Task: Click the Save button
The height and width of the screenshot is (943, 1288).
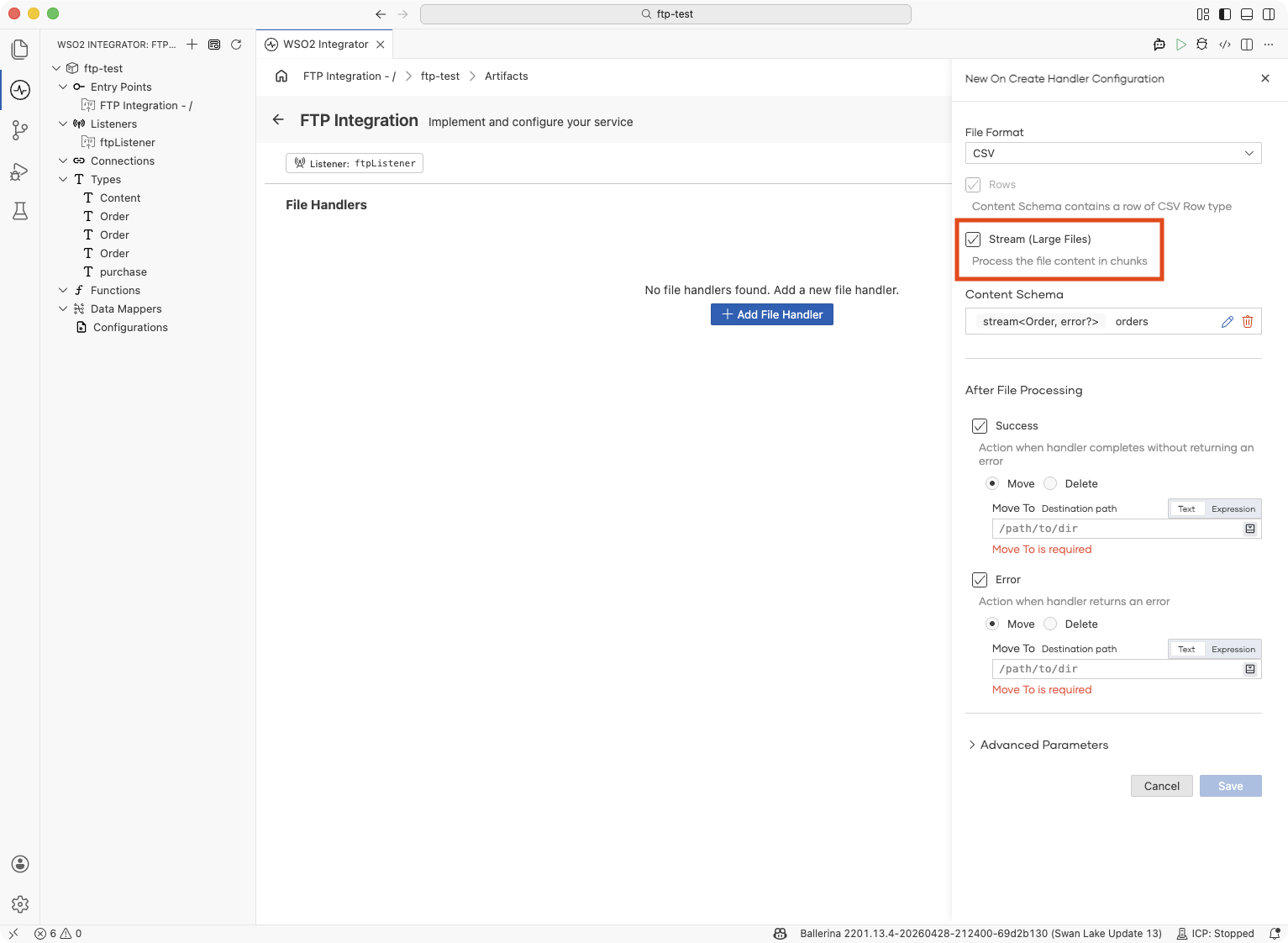Action: [1231, 786]
